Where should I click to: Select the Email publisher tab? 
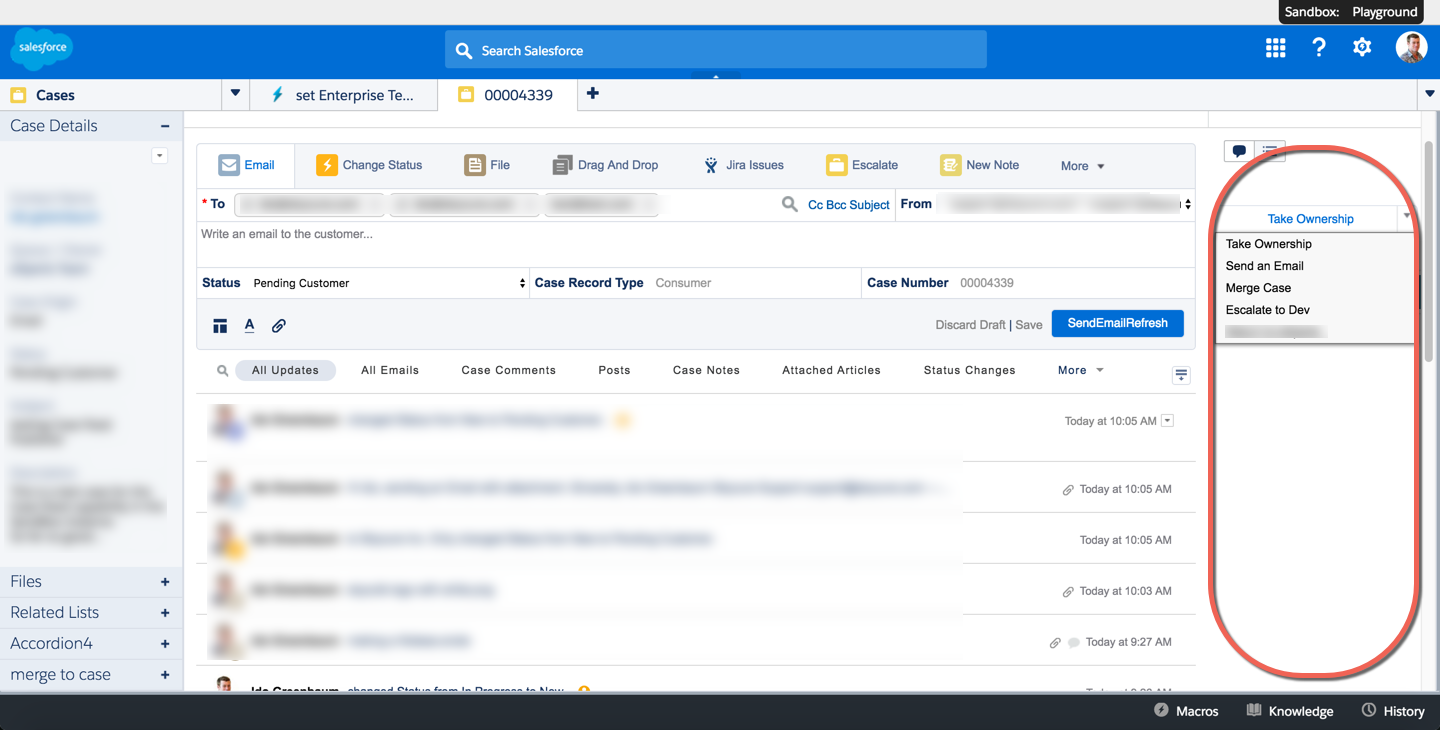(x=246, y=165)
